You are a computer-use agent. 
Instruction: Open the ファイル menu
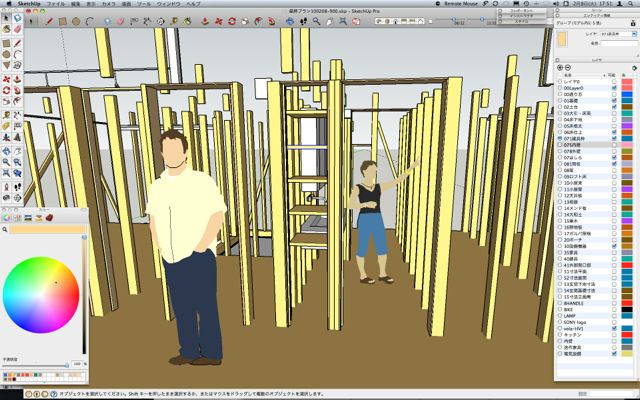pos(56,4)
